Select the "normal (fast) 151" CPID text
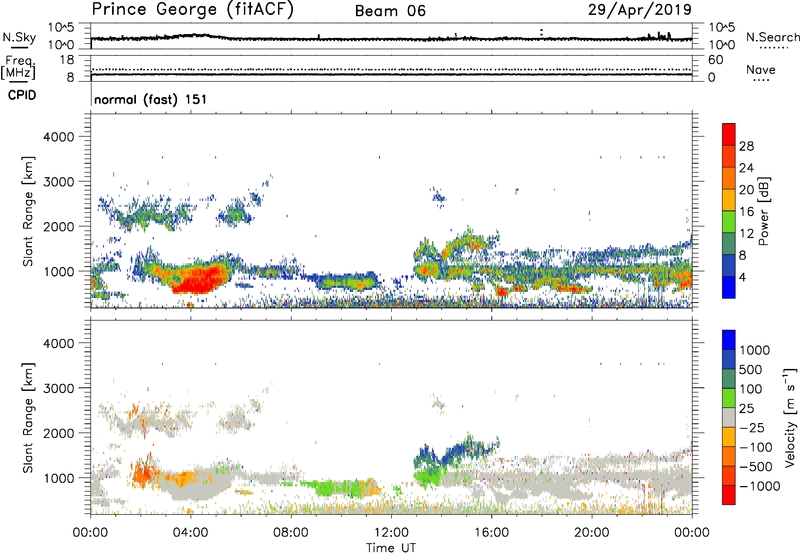This screenshot has width=800, height=554. pyautogui.click(x=151, y=99)
